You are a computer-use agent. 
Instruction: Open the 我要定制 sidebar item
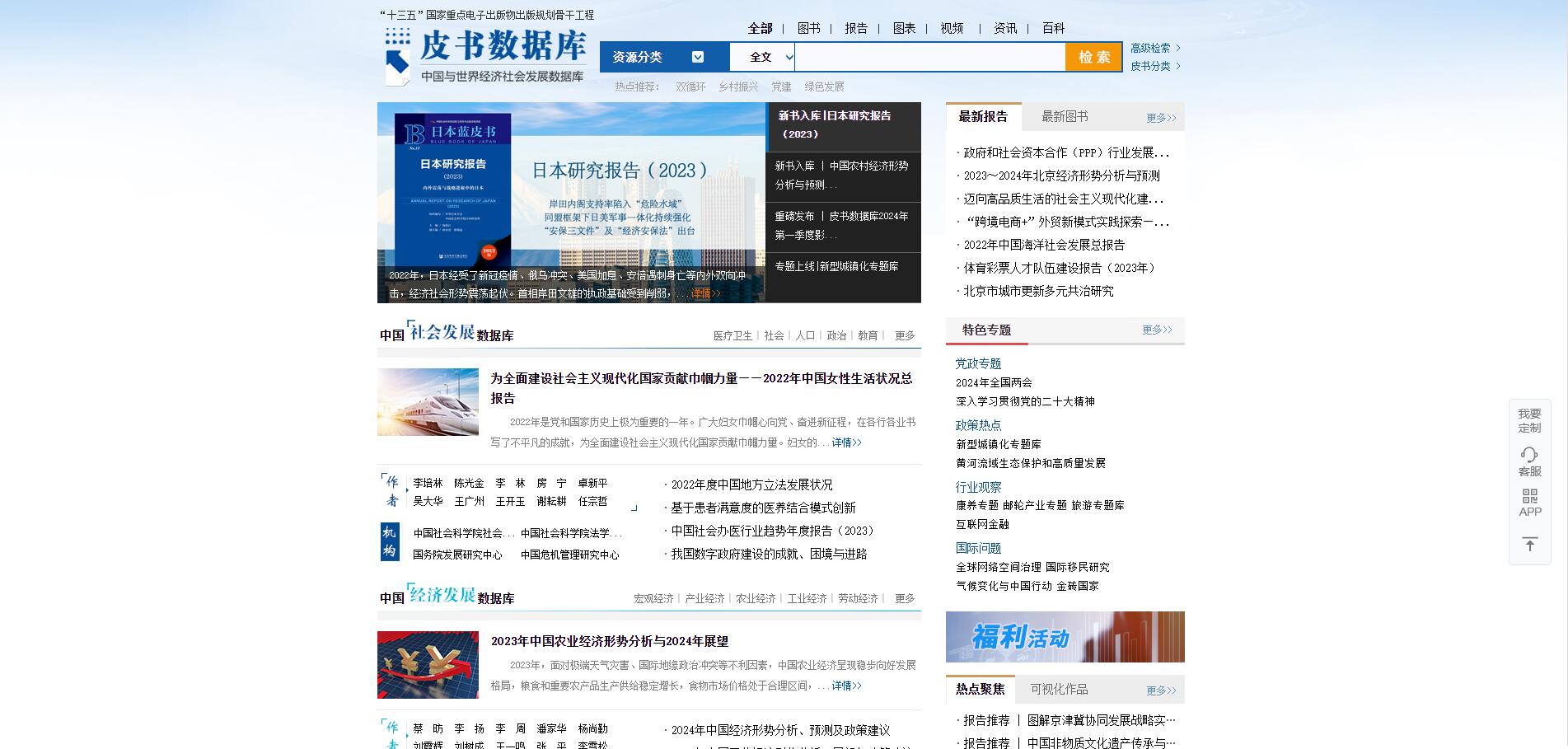(x=1529, y=420)
